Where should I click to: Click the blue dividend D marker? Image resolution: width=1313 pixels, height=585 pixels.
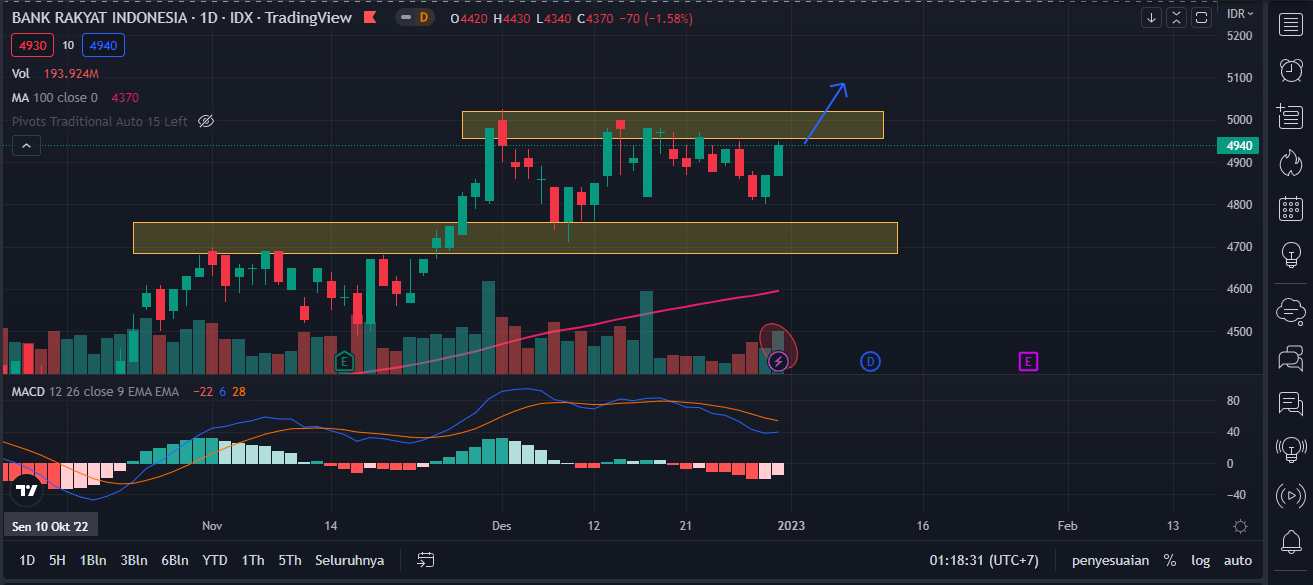coord(870,361)
